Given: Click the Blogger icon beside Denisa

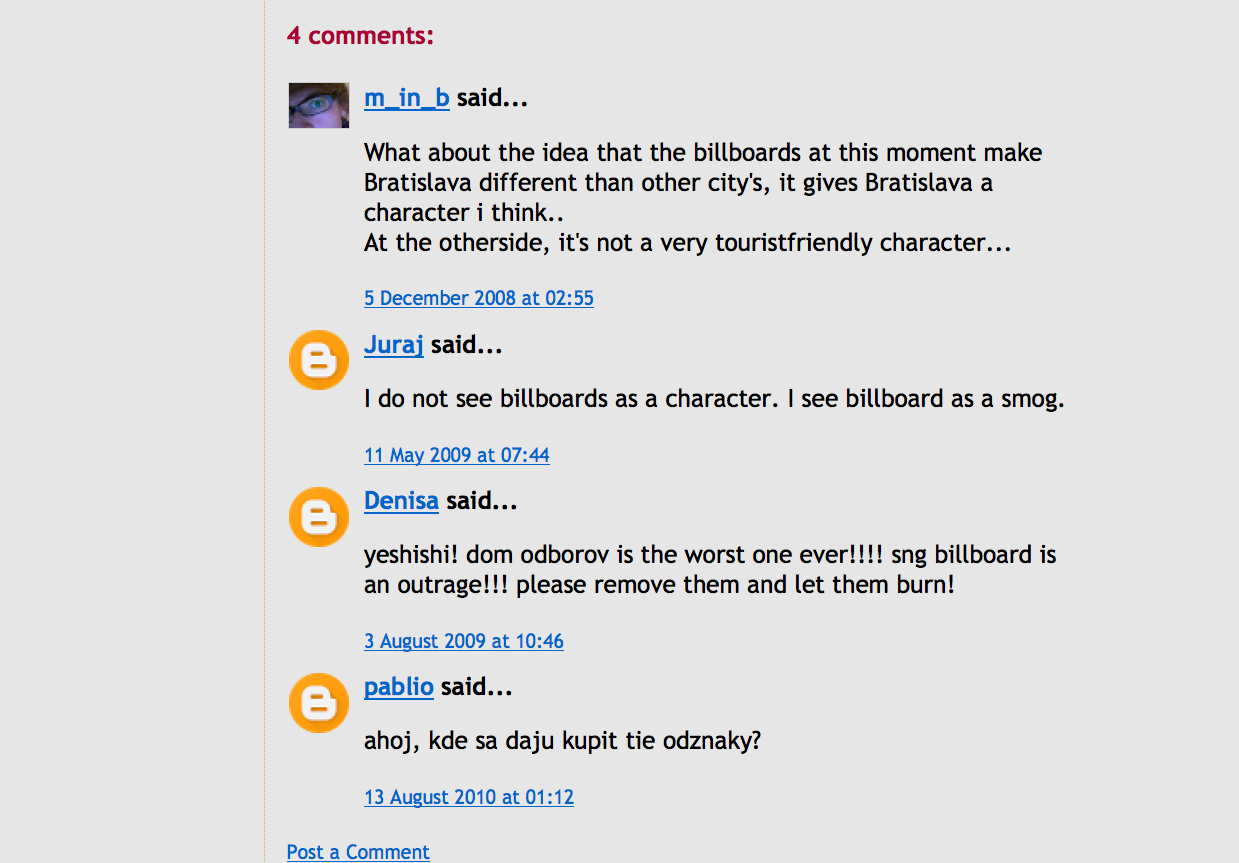Looking at the screenshot, I should [318, 517].
